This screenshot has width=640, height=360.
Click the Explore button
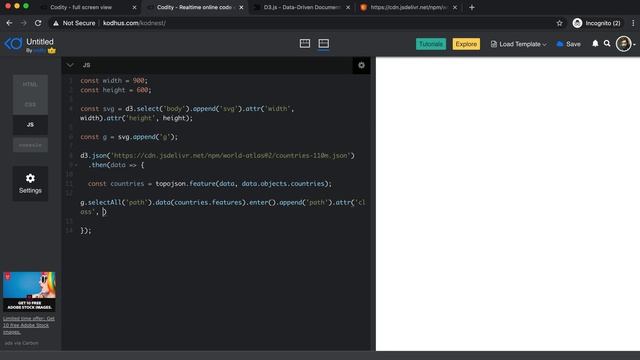pos(466,44)
